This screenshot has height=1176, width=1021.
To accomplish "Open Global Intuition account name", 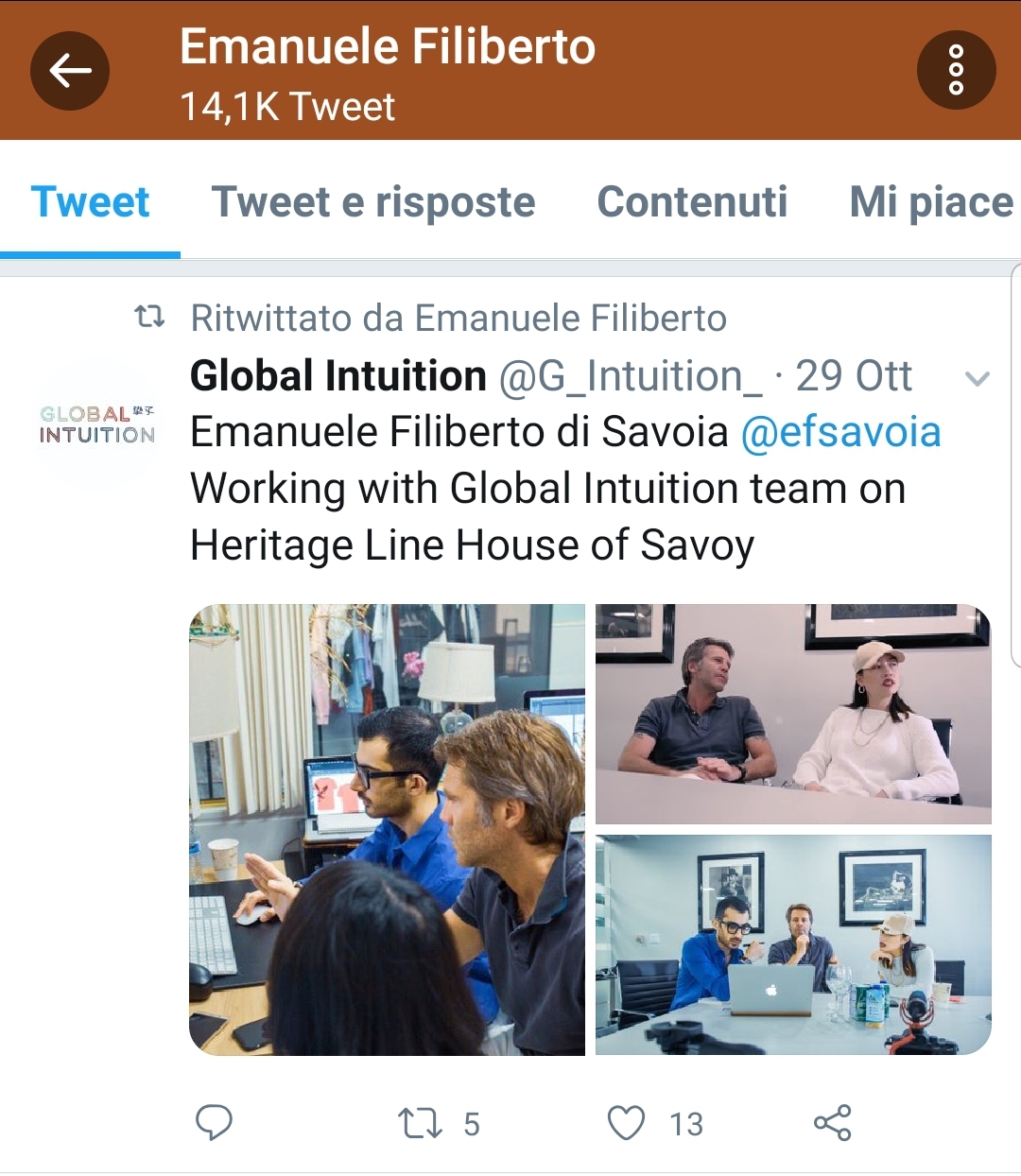I will (x=338, y=376).
